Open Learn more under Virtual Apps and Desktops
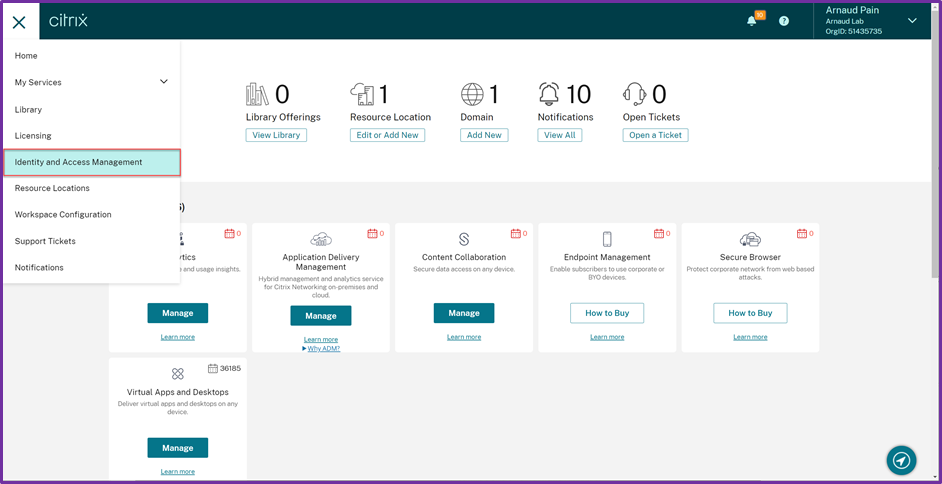This screenshot has width=942, height=484. click(178, 471)
